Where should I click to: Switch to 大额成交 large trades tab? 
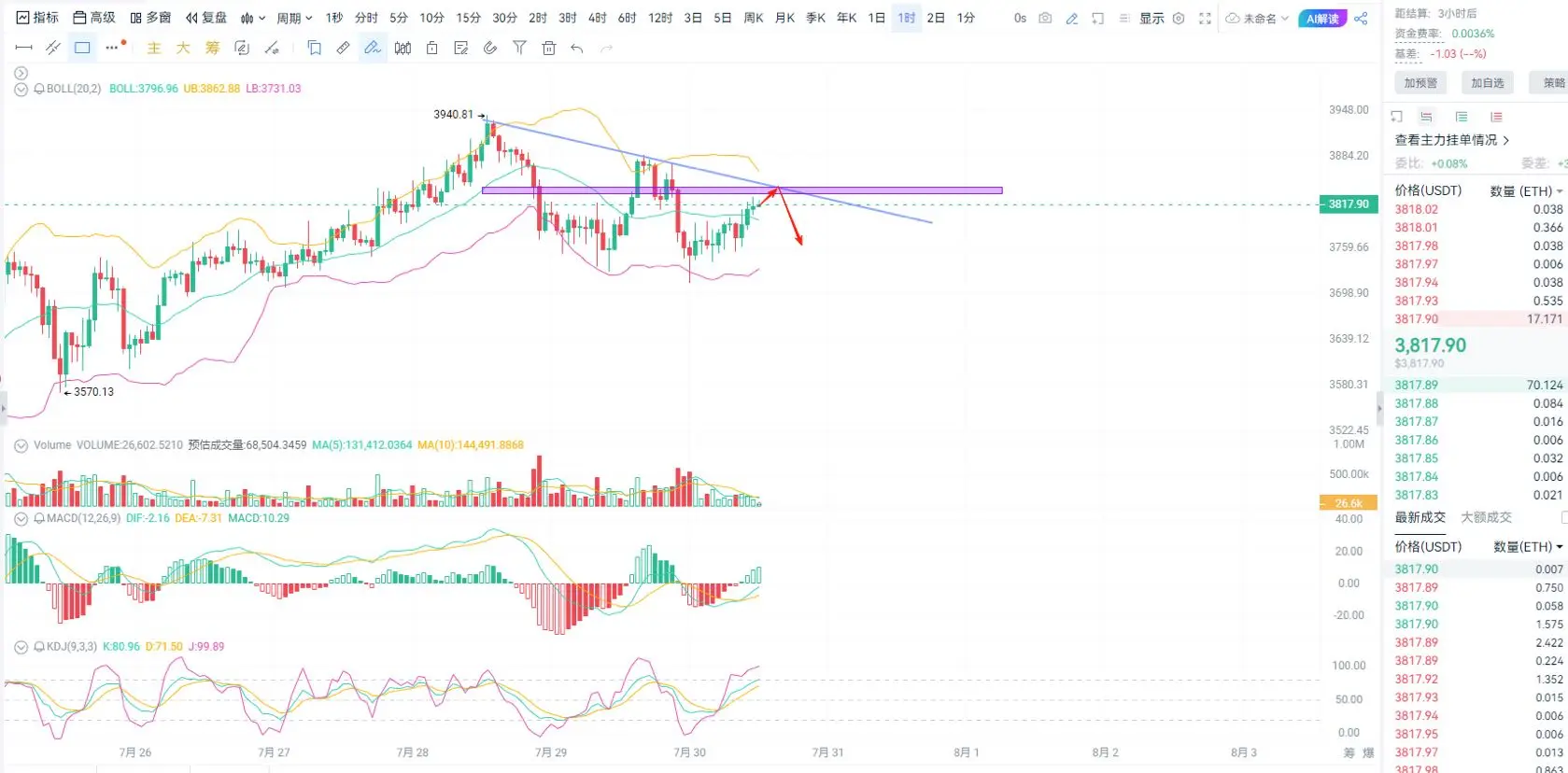point(1486,517)
